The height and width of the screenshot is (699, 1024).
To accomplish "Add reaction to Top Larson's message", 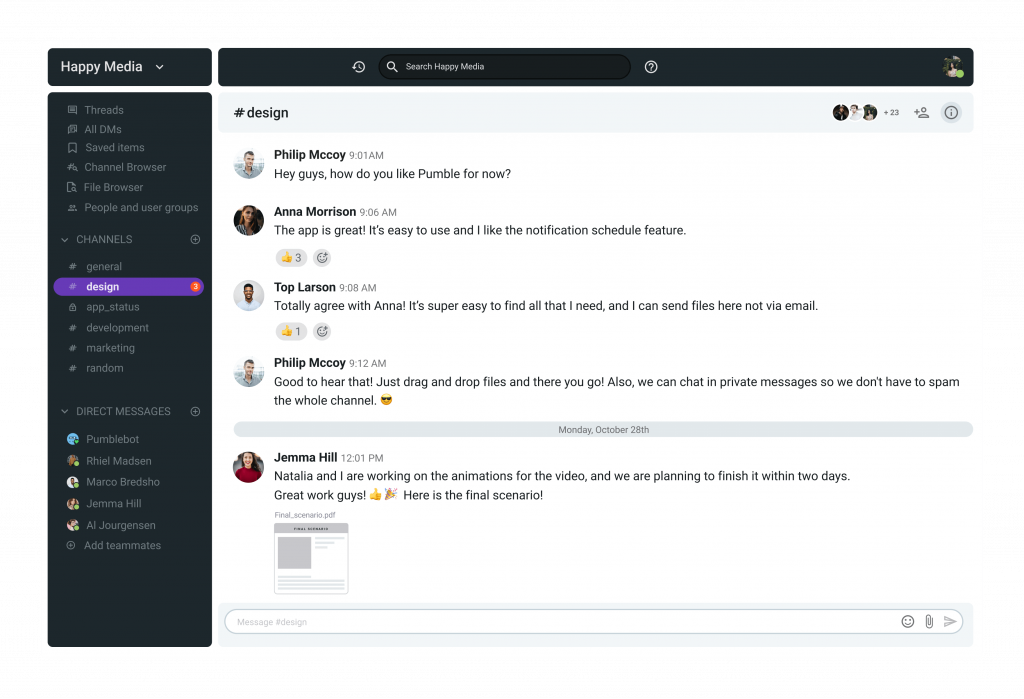I will pyautogui.click(x=322, y=331).
